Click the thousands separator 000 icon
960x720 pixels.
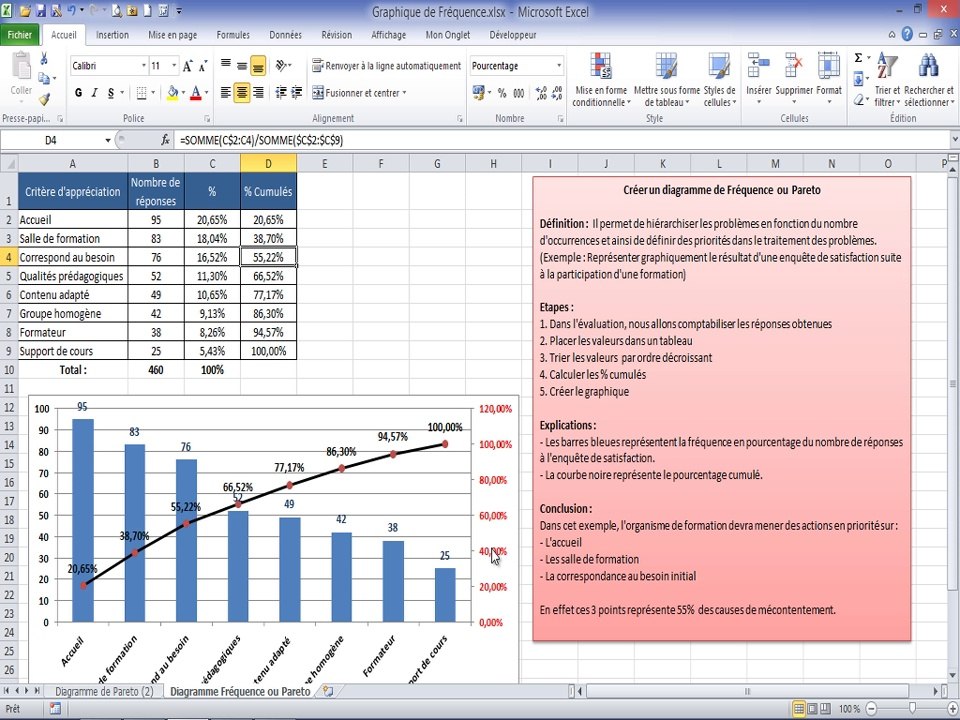[x=519, y=93]
